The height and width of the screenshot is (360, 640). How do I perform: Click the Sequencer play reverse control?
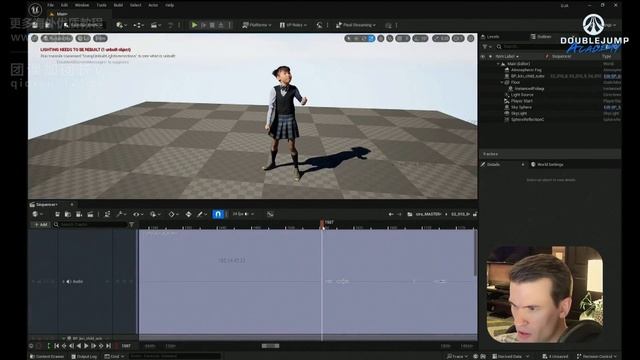click(79, 346)
